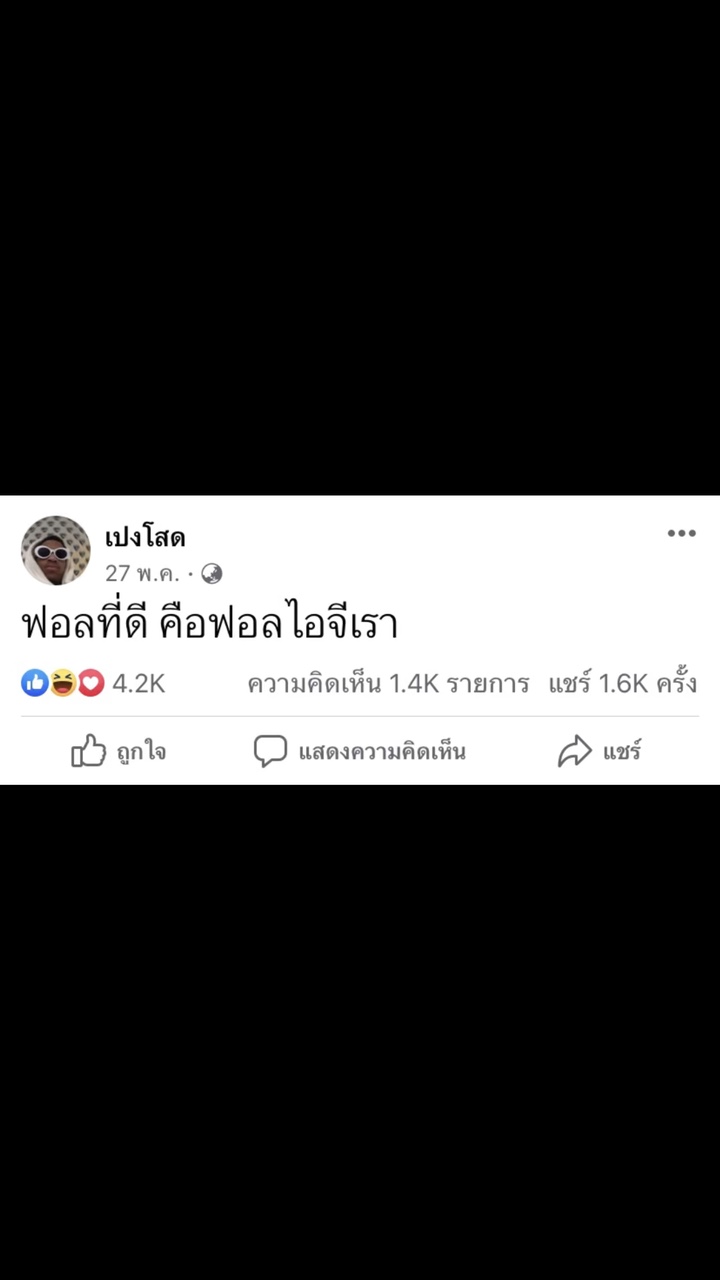Open the เปงโสด profile picture

point(56,550)
